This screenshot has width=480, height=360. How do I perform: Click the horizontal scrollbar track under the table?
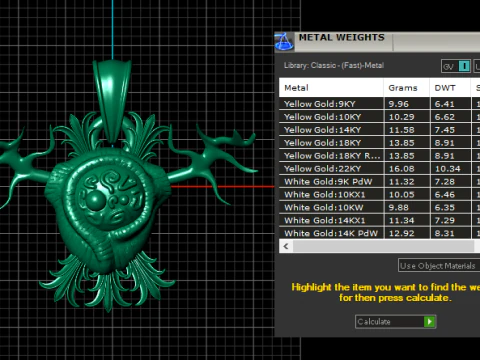[383, 246]
